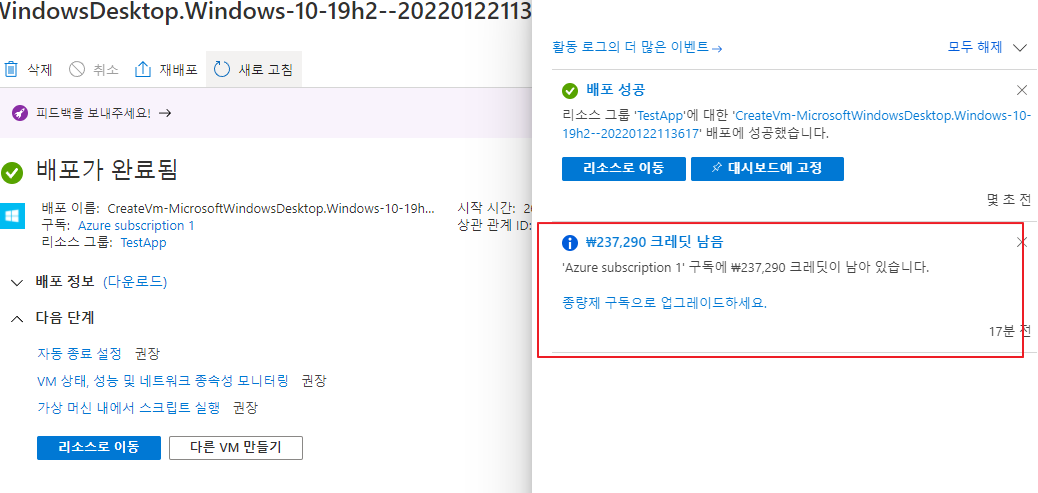Open 가상 머신 내에서 스크립트 실행 link
Screen dimensions: 1038x493
pyautogui.click(x=128, y=408)
